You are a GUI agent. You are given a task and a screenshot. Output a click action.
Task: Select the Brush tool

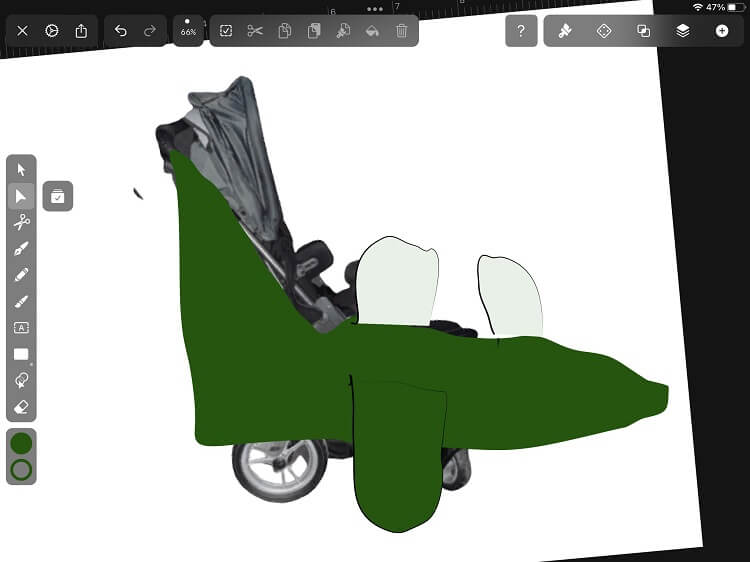[21, 301]
